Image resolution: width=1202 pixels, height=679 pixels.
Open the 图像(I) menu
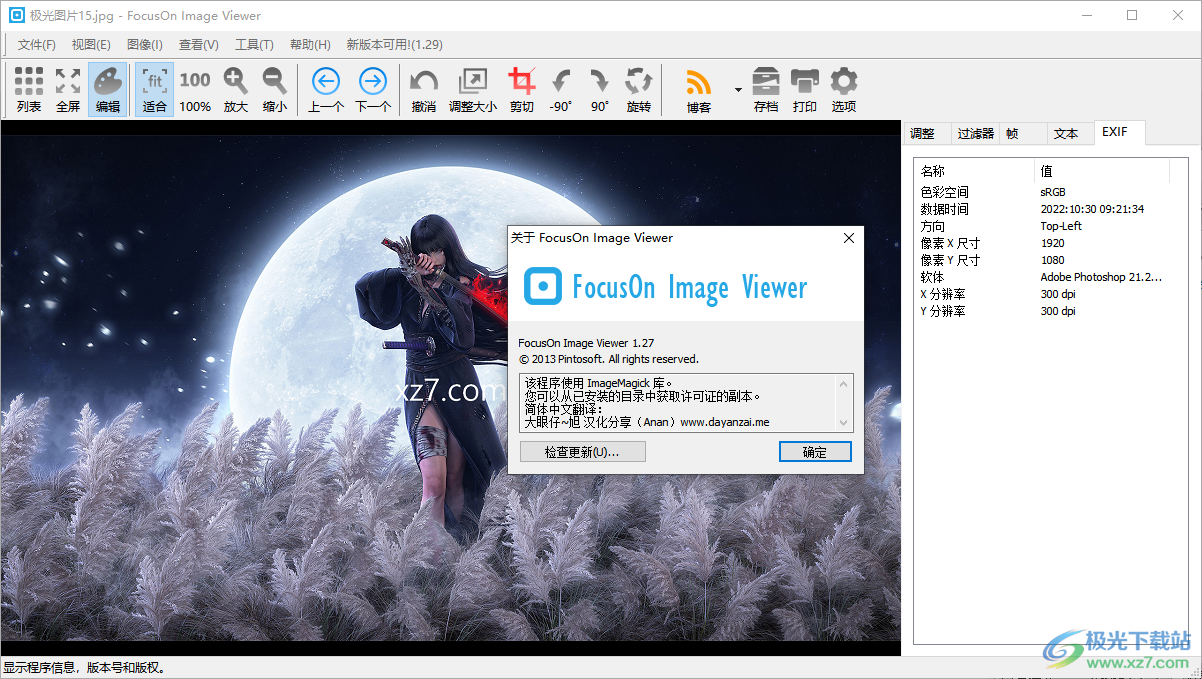pos(145,45)
